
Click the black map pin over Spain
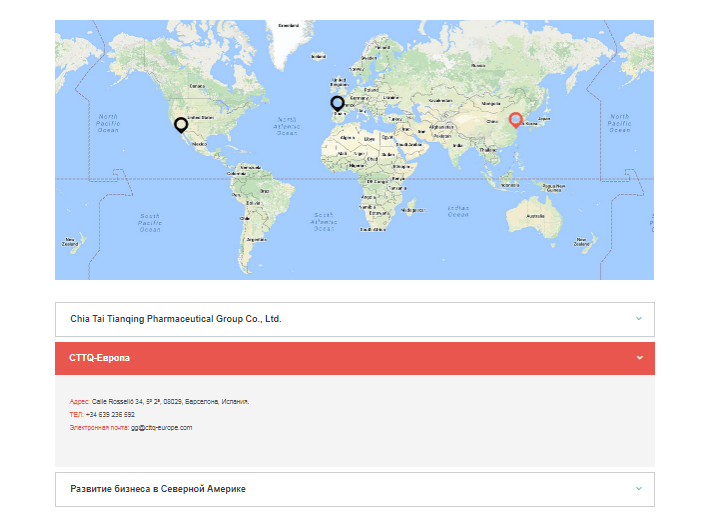click(x=337, y=104)
